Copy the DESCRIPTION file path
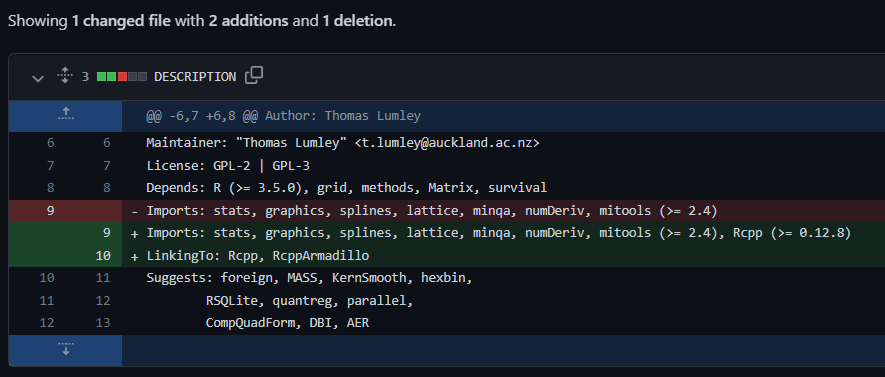This screenshot has height=377, width=885. pos(254,76)
